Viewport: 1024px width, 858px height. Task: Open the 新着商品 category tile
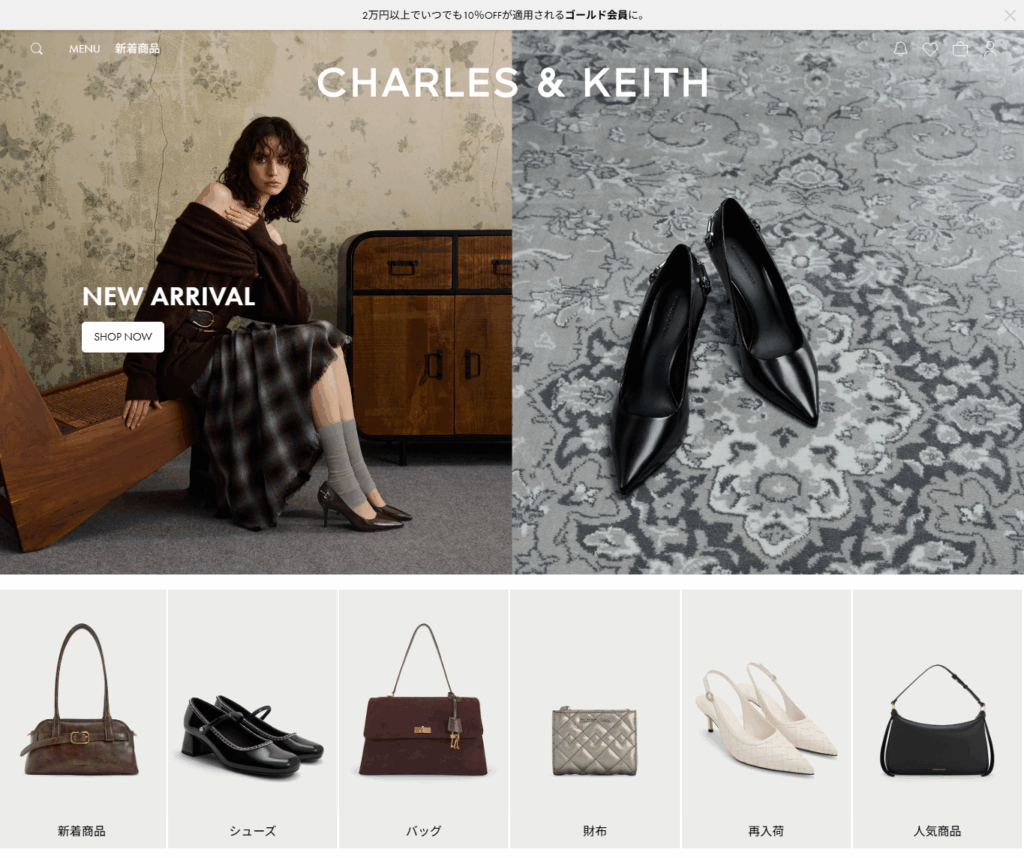point(82,719)
